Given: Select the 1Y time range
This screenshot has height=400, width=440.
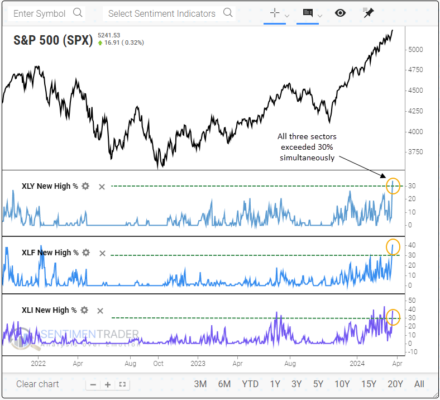Looking at the screenshot, I should (275, 384).
